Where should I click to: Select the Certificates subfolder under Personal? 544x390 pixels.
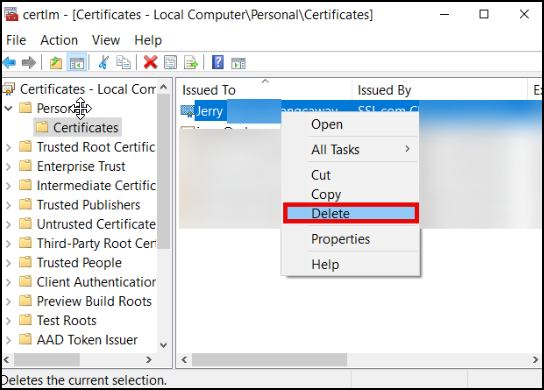coord(78,127)
